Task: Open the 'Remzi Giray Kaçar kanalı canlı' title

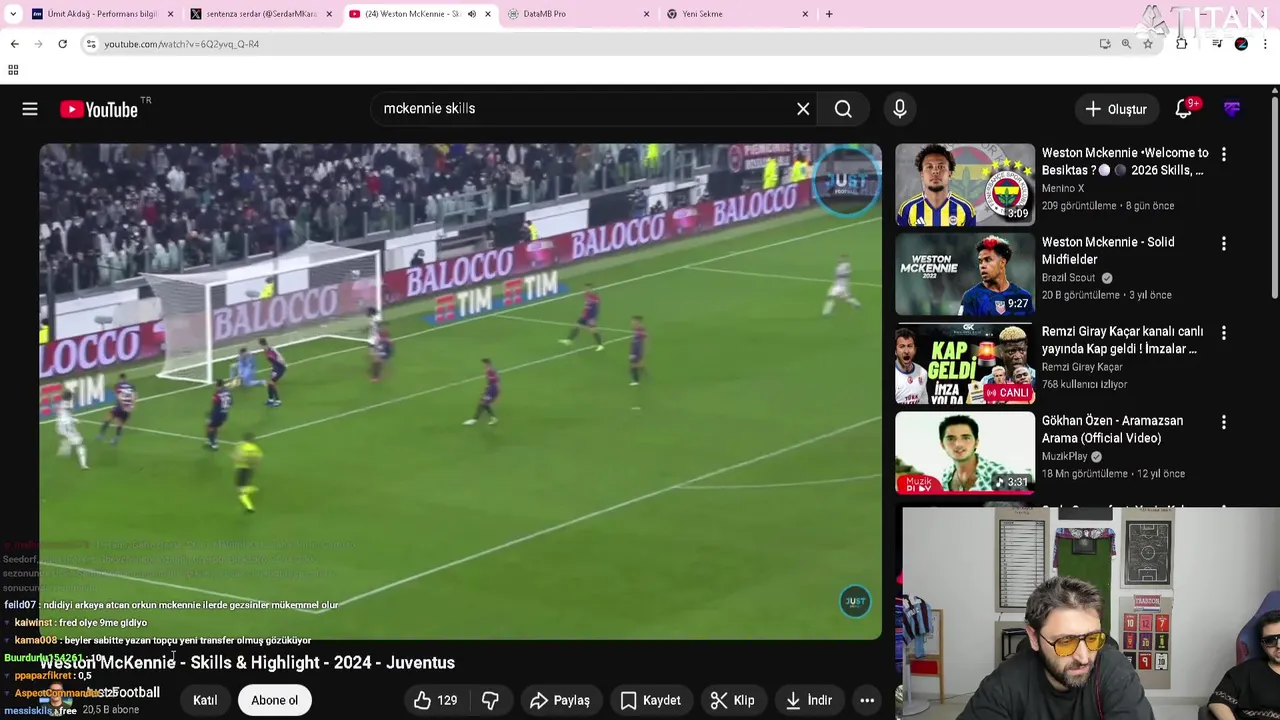Action: click(1123, 340)
